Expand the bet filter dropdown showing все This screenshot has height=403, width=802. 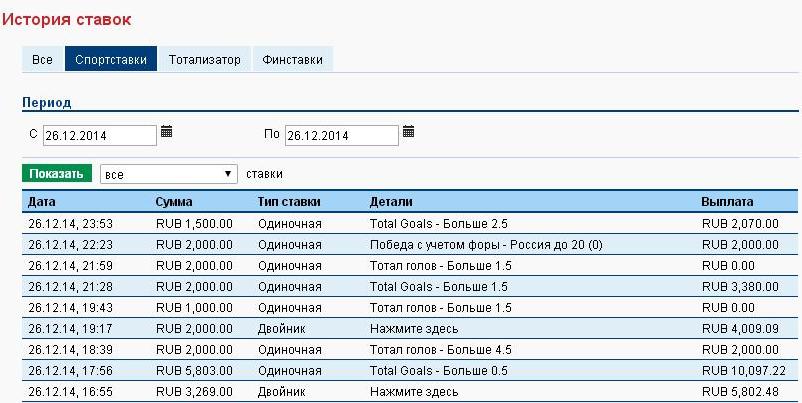[168, 174]
